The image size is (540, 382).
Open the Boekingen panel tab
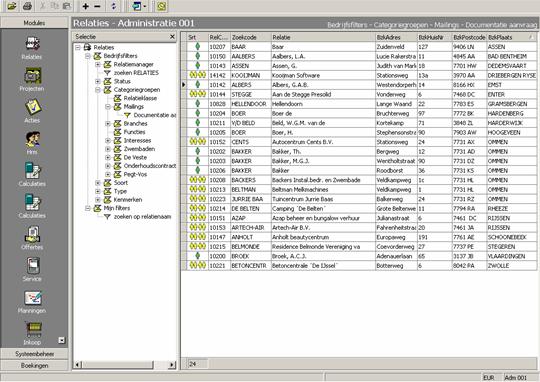click(x=34, y=365)
